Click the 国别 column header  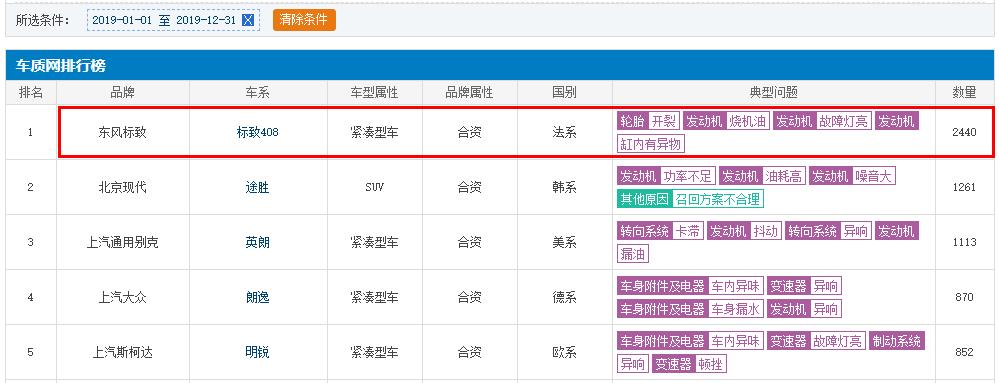(564, 92)
